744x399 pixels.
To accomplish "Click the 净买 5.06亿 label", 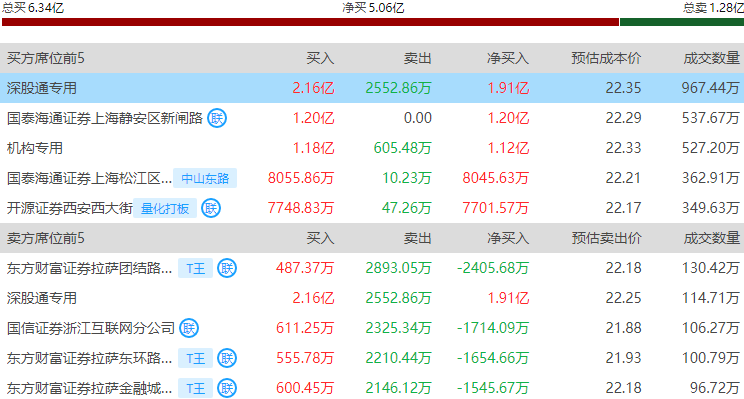I will (373, 8).
